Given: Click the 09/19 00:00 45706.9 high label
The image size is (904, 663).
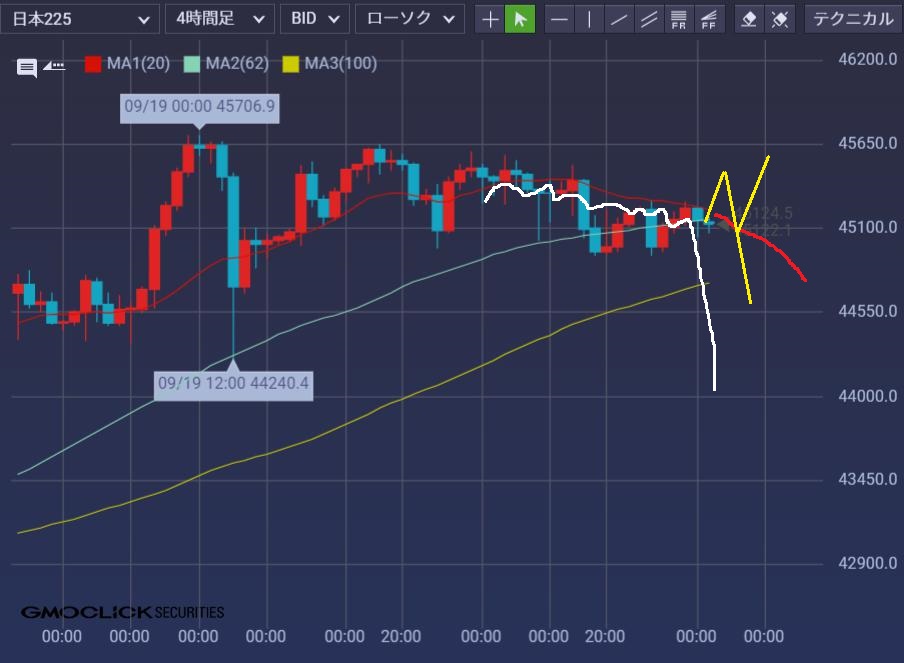Looking at the screenshot, I should pos(199,106).
